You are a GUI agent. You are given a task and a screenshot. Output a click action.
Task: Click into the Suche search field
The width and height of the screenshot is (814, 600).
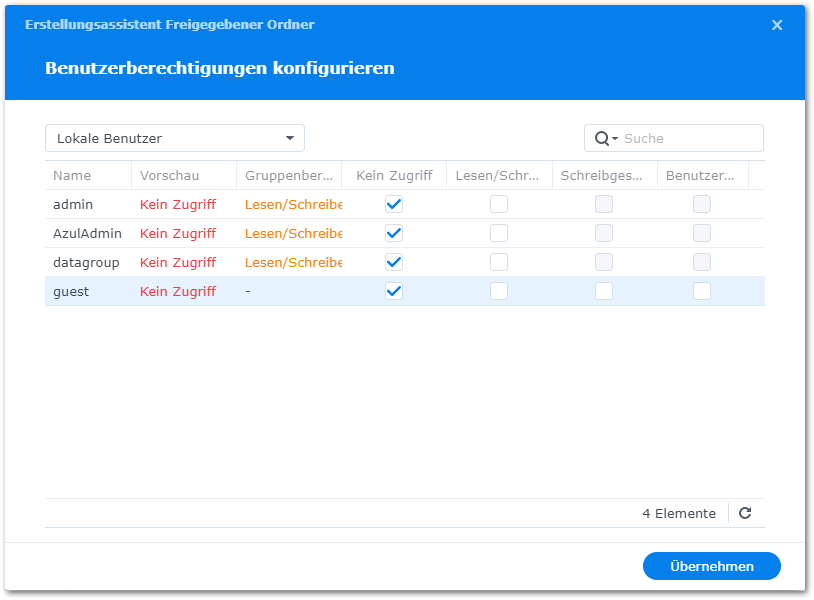[690, 138]
